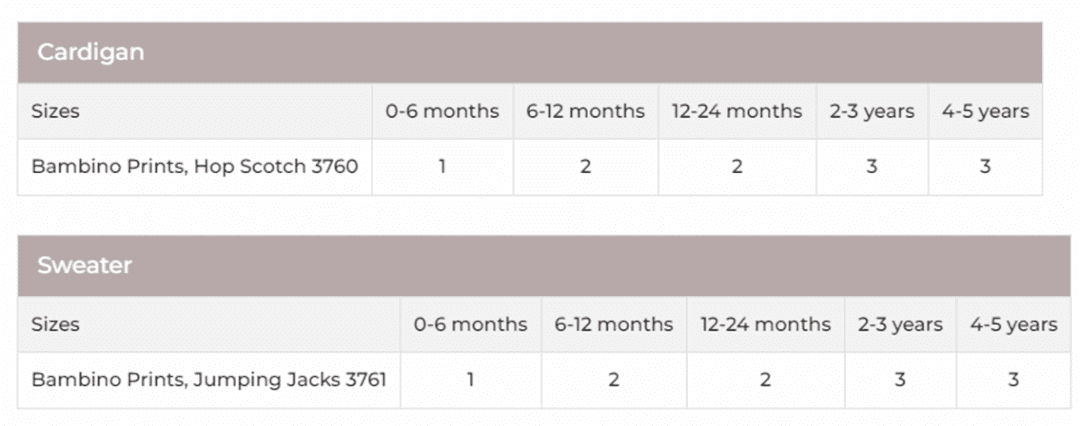Click the Cardigan table header
The image size is (1080, 426).
91,53
